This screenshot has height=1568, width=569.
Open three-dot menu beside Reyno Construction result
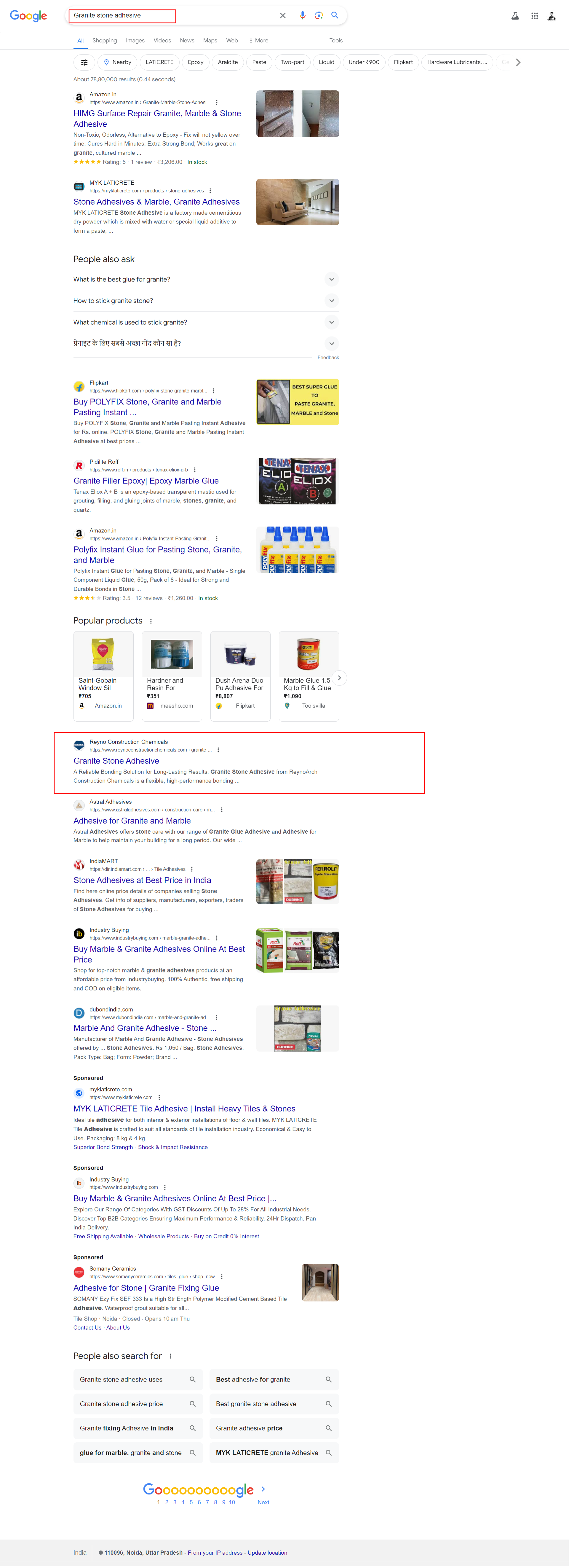pyautogui.click(x=218, y=750)
